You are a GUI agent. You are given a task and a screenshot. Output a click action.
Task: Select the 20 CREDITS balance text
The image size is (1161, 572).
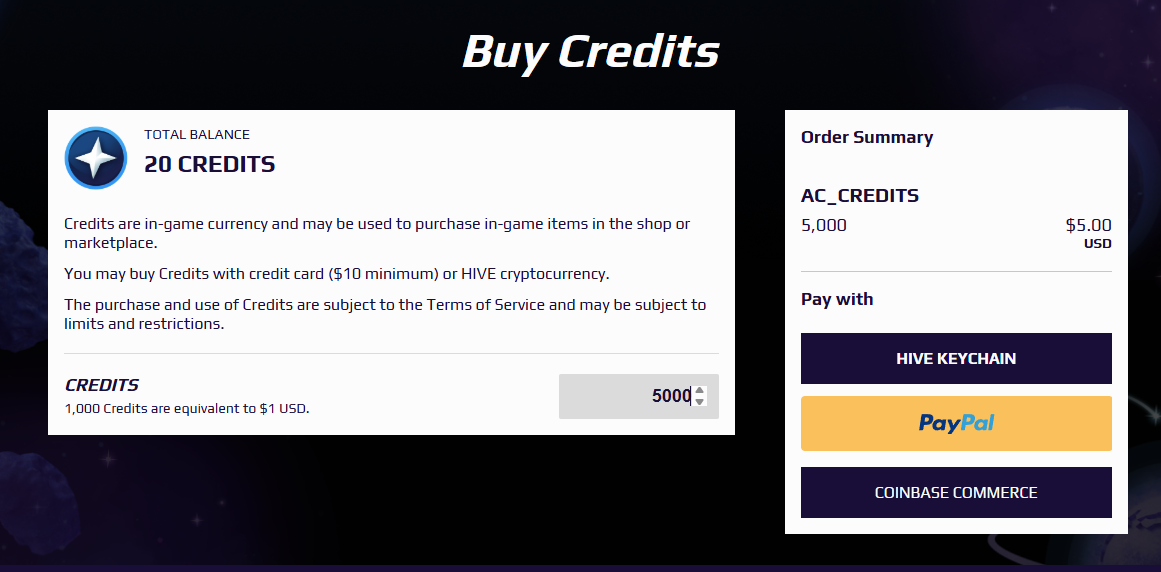[210, 164]
